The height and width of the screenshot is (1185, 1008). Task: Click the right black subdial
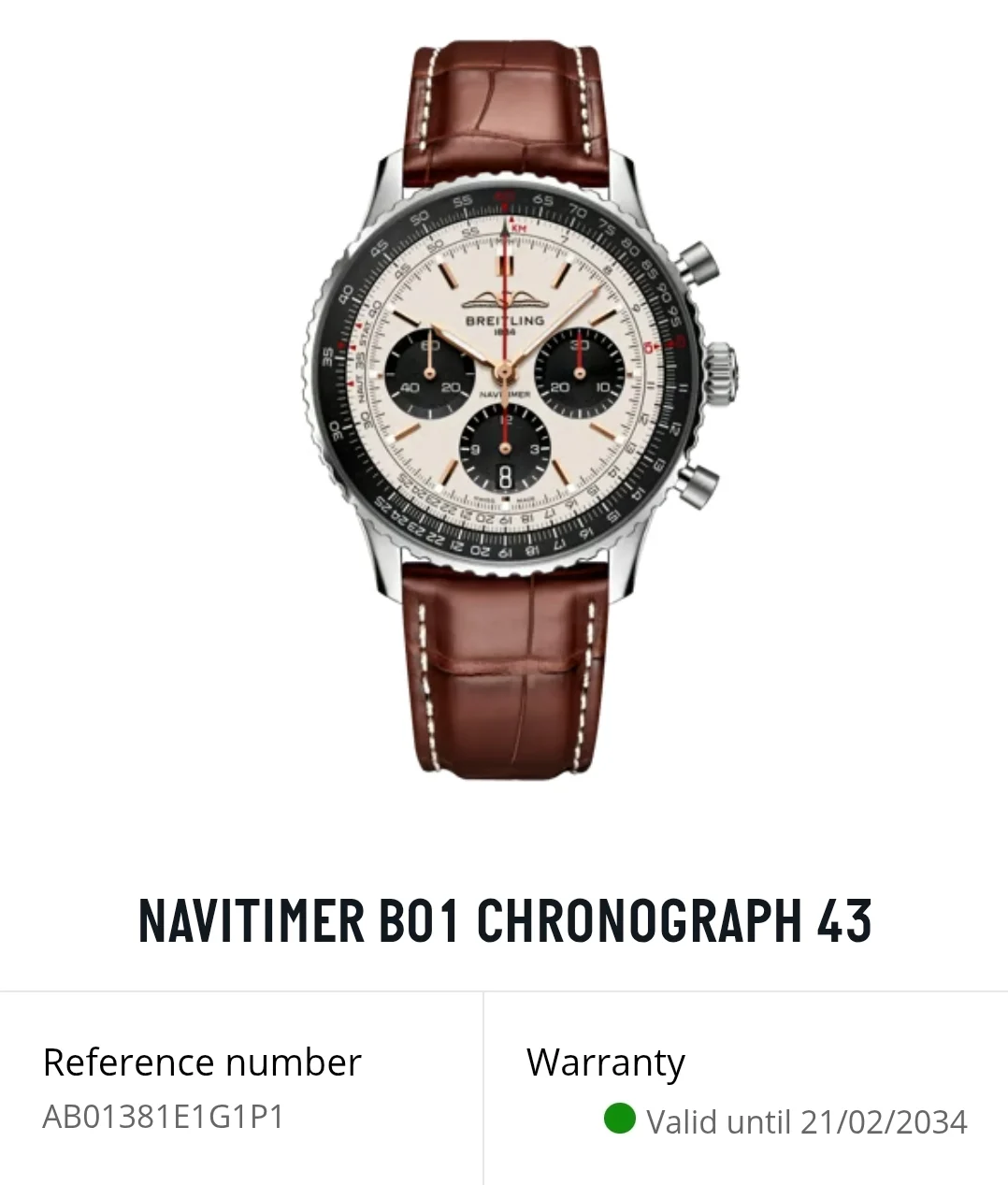click(x=580, y=371)
